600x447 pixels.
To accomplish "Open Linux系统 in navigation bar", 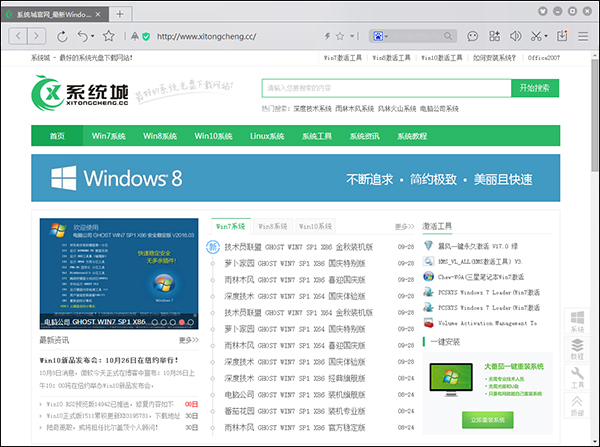I will point(267,136).
